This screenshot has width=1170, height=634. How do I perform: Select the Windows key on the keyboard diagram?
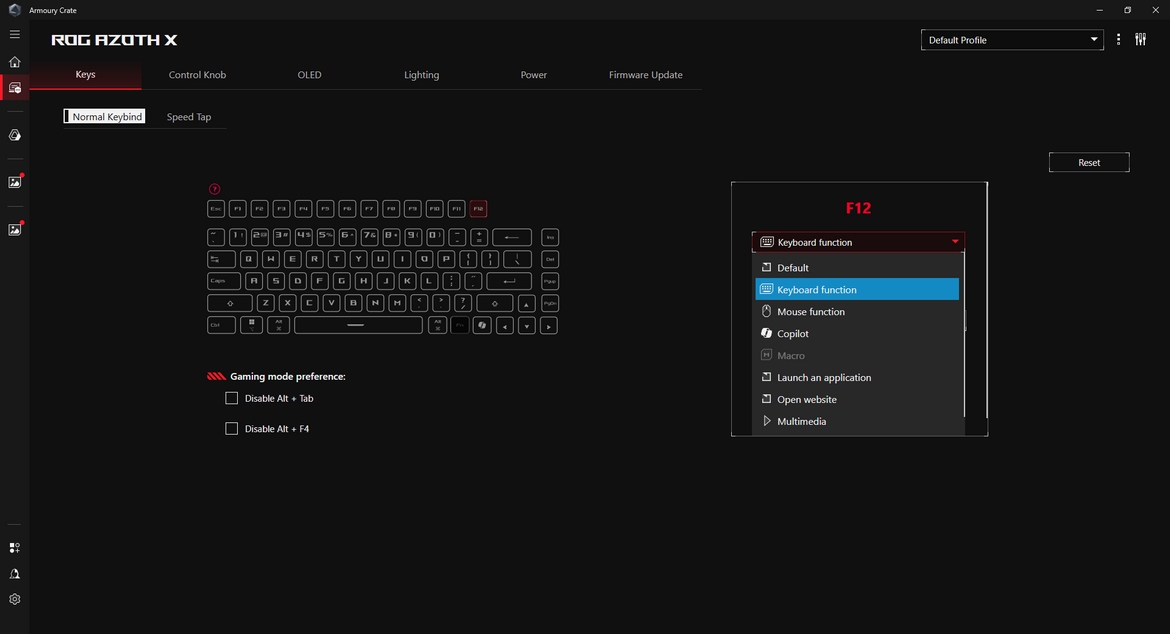click(x=251, y=325)
